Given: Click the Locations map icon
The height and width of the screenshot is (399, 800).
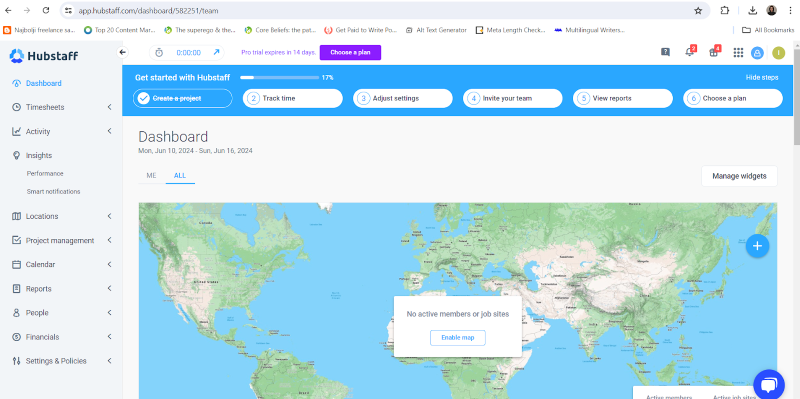Looking at the screenshot, I should pos(16,216).
